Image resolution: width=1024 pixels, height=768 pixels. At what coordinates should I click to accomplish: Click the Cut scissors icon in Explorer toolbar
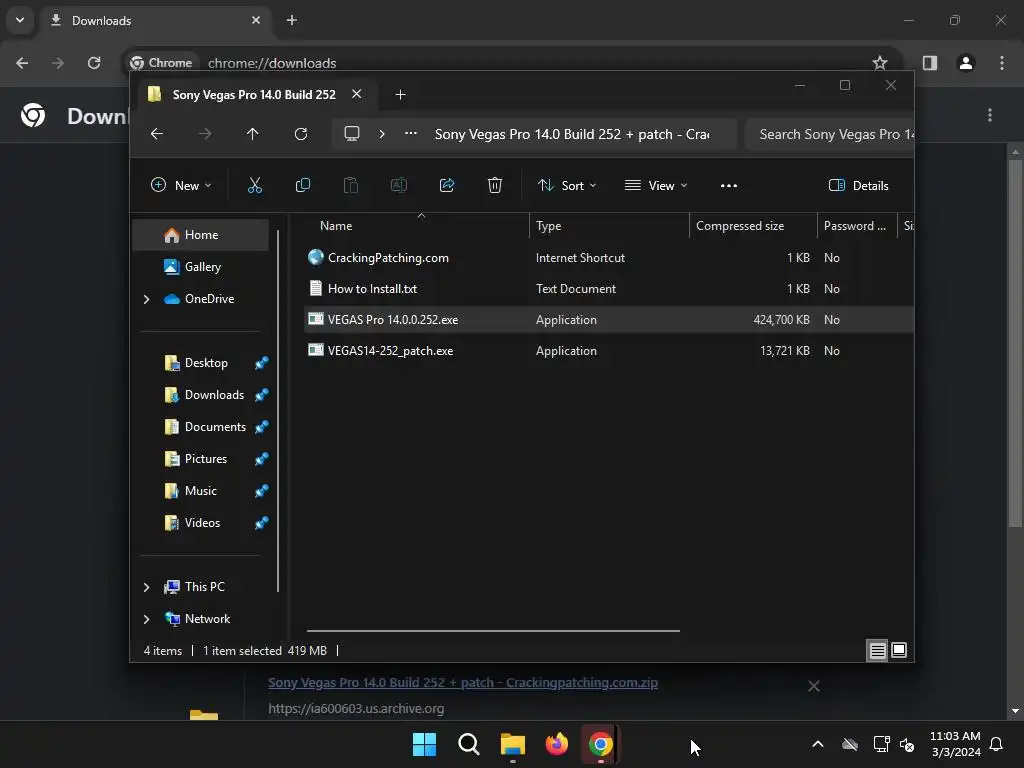tap(255, 185)
